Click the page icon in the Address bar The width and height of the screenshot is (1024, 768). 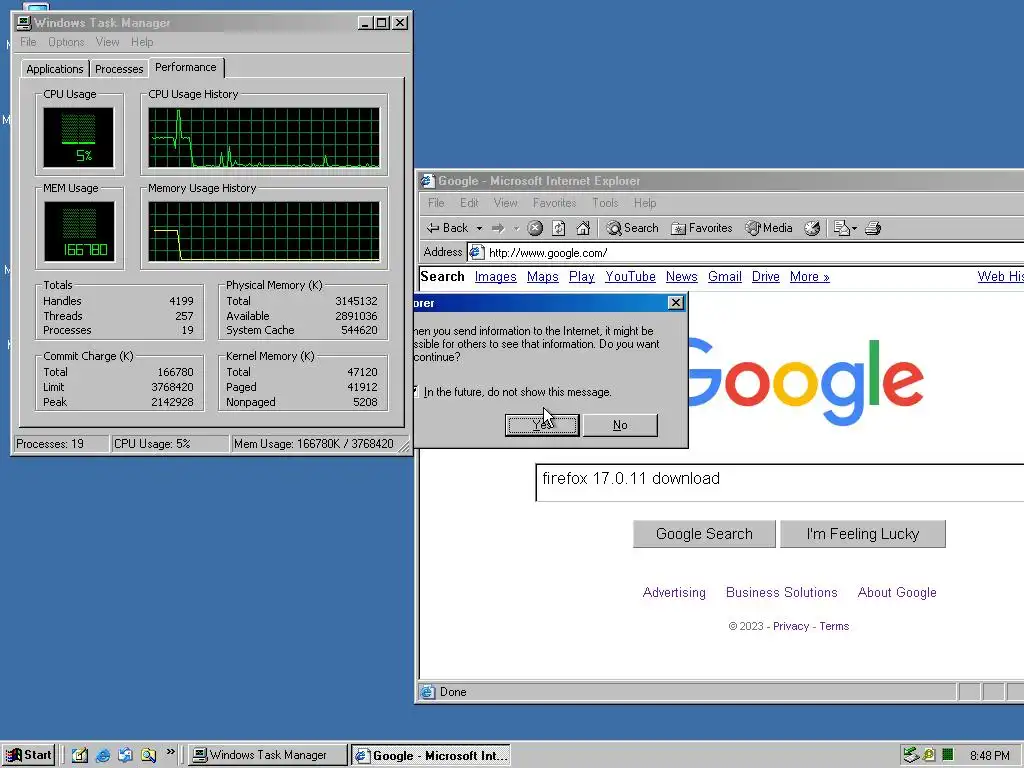click(x=477, y=252)
